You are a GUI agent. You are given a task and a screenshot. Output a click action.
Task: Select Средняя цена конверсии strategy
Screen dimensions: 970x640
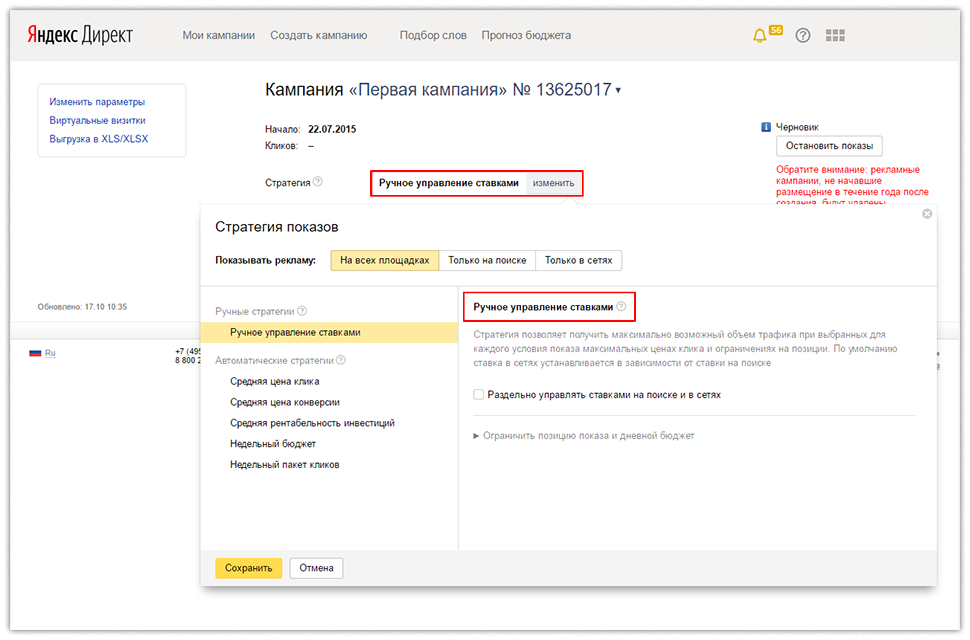coord(285,402)
